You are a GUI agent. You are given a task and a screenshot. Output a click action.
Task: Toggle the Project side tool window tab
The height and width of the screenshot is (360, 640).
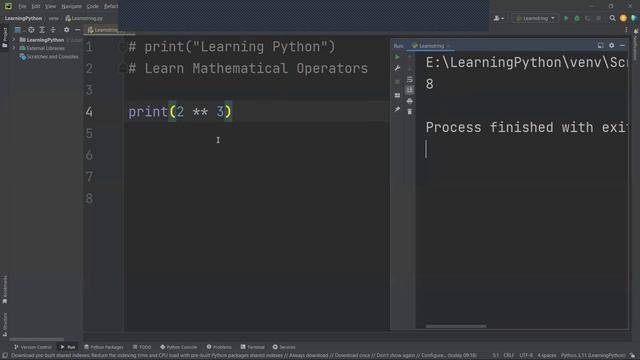tap(4, 38)
